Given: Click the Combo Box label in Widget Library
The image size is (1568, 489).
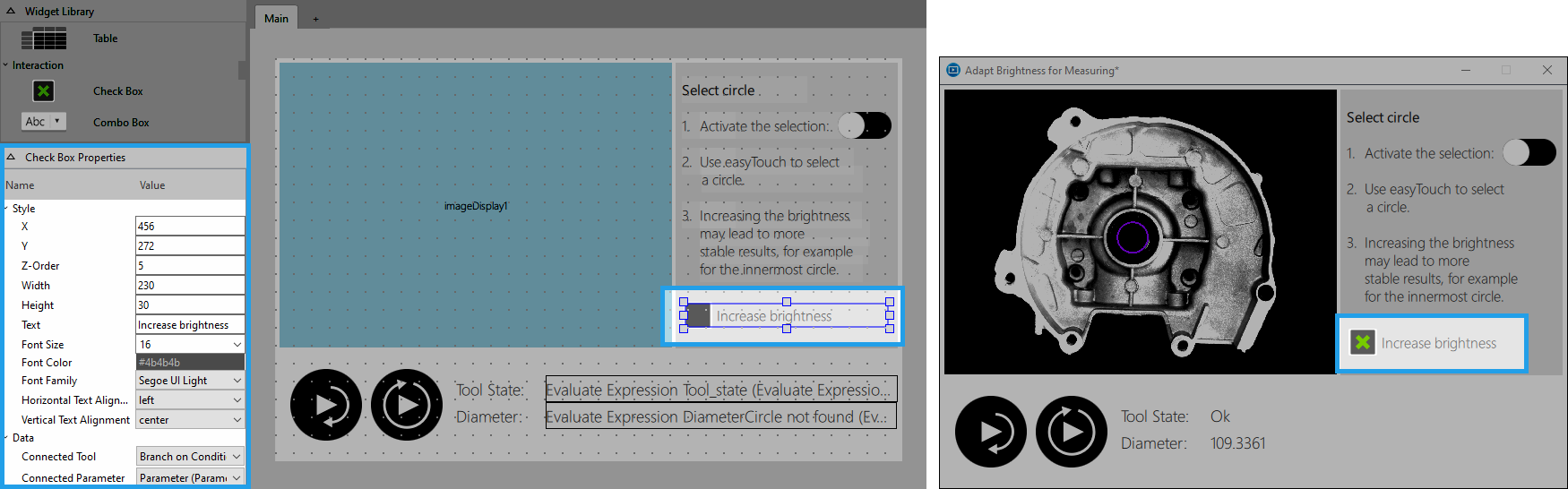Looking at the screenshot, I should point(121,122).
